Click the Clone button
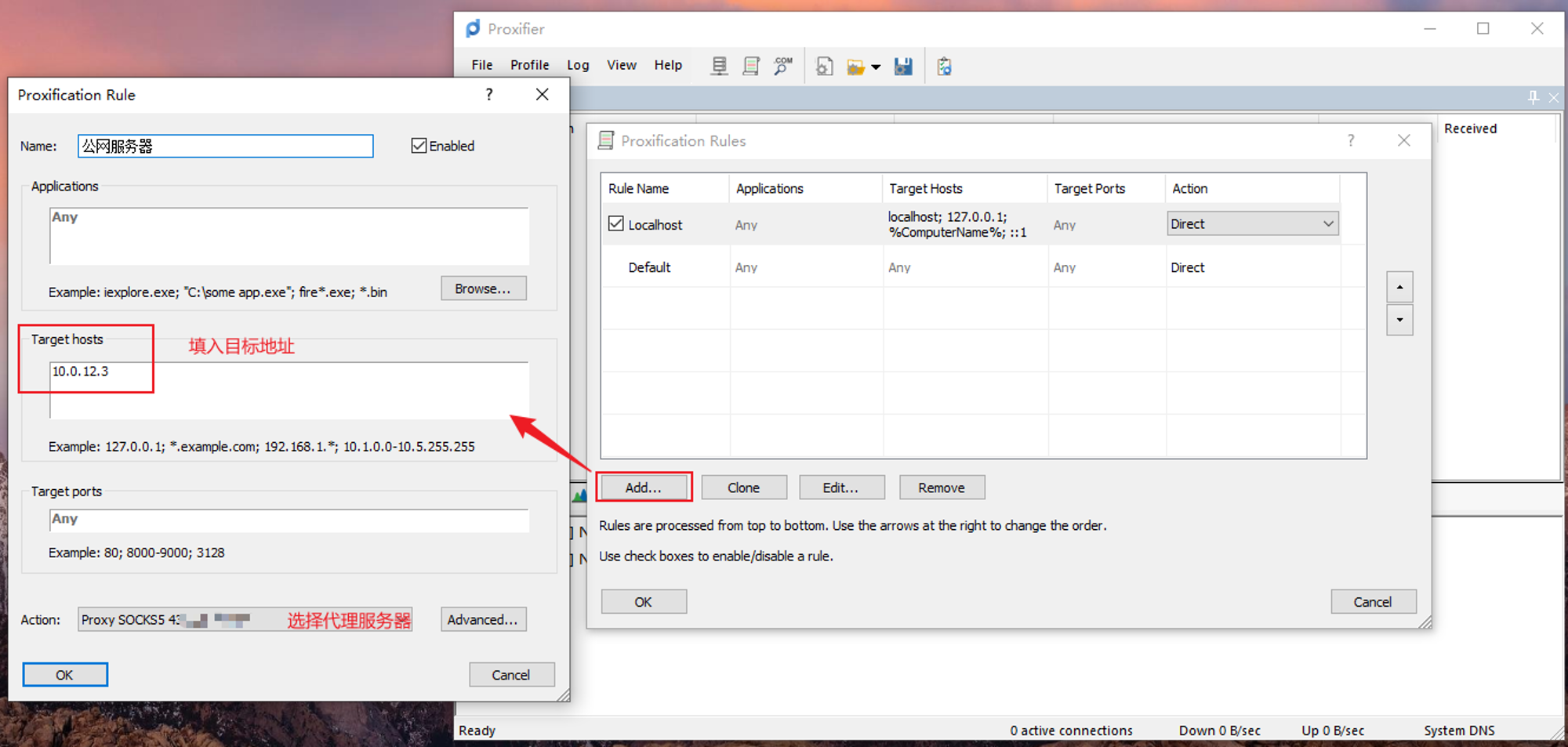This screenshot has height=747, width=1568. click(x=744, y=488)
